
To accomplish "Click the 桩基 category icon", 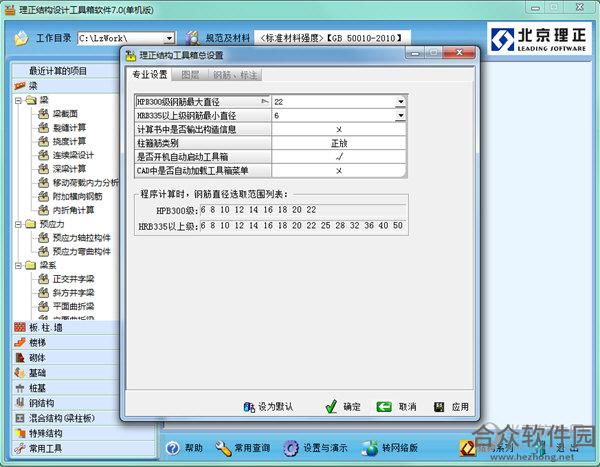I will (x=20, y=388).
